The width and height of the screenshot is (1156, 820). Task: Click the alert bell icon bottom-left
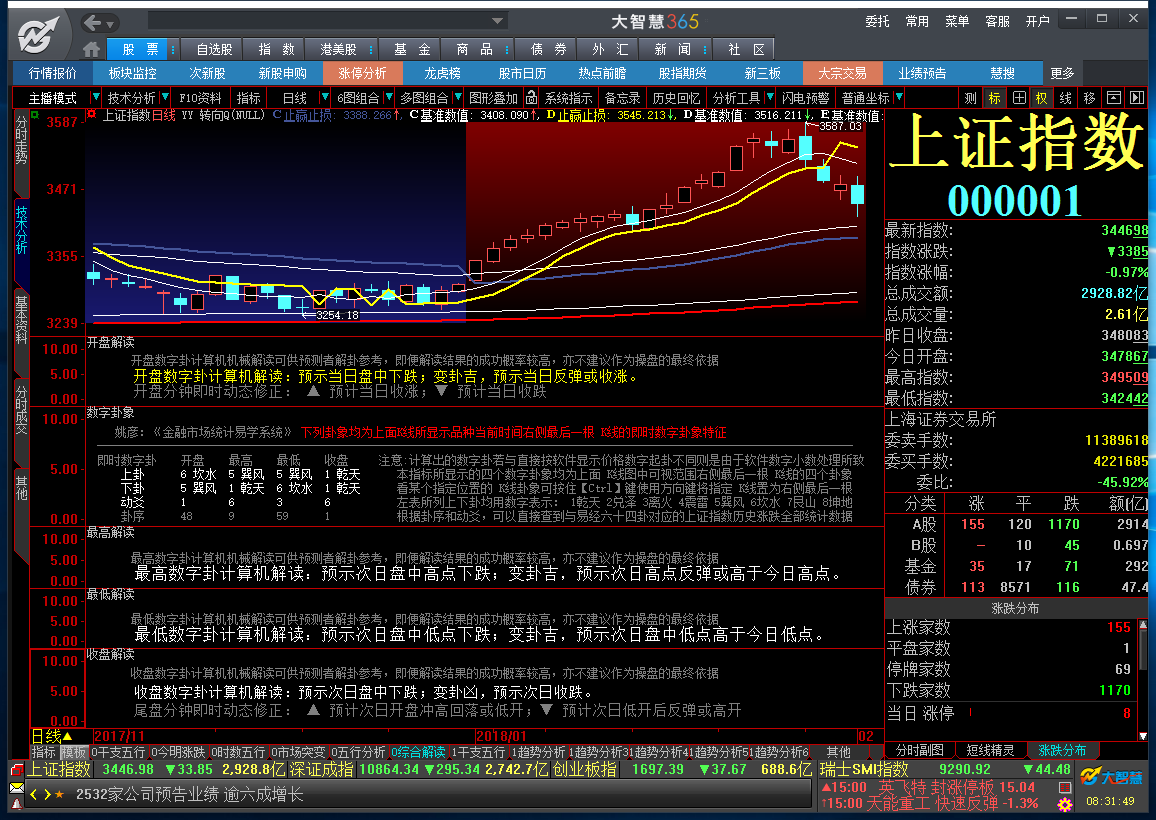coord(16,805)
